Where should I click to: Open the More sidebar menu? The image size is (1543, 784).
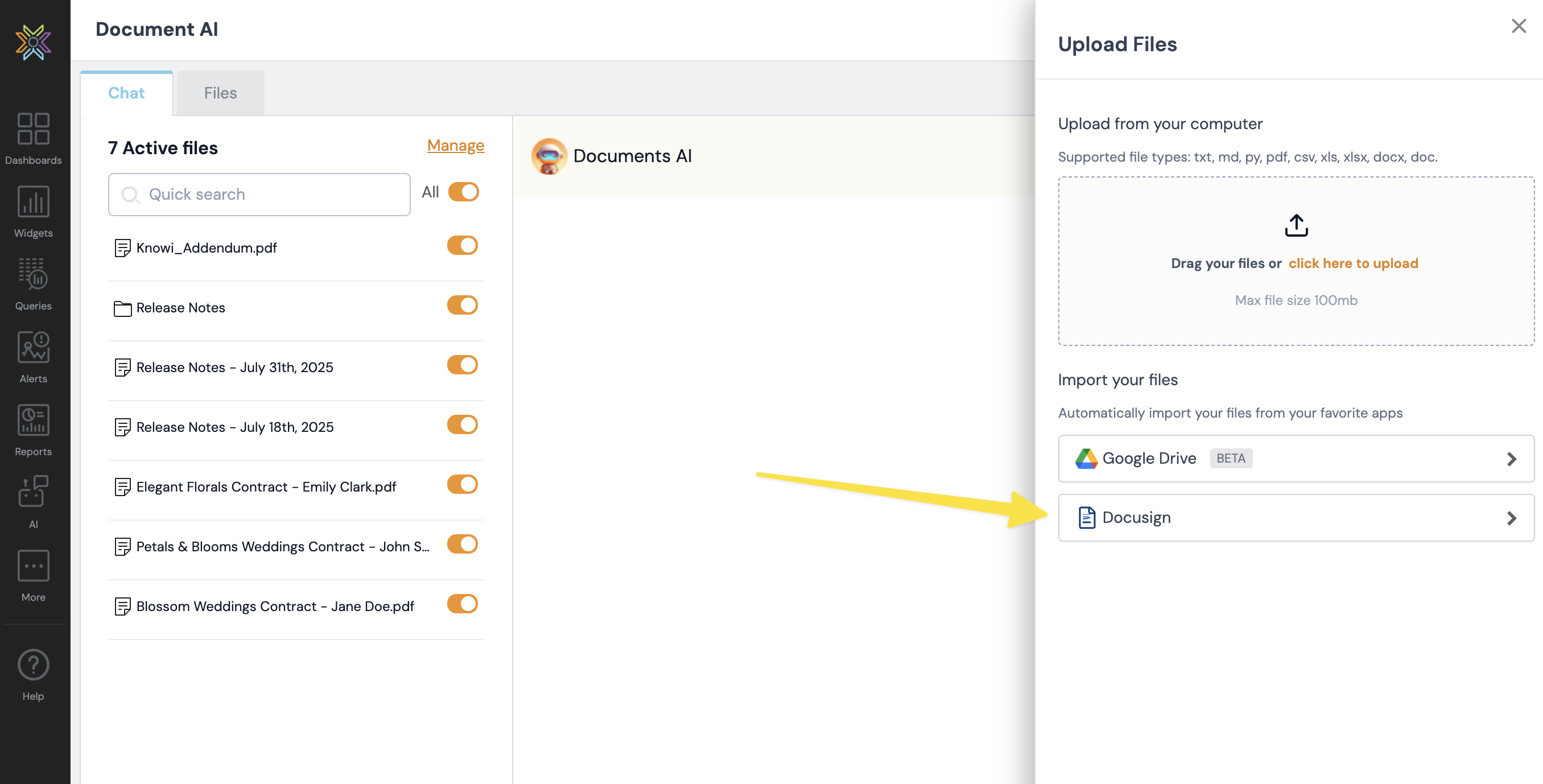(33, 566)
